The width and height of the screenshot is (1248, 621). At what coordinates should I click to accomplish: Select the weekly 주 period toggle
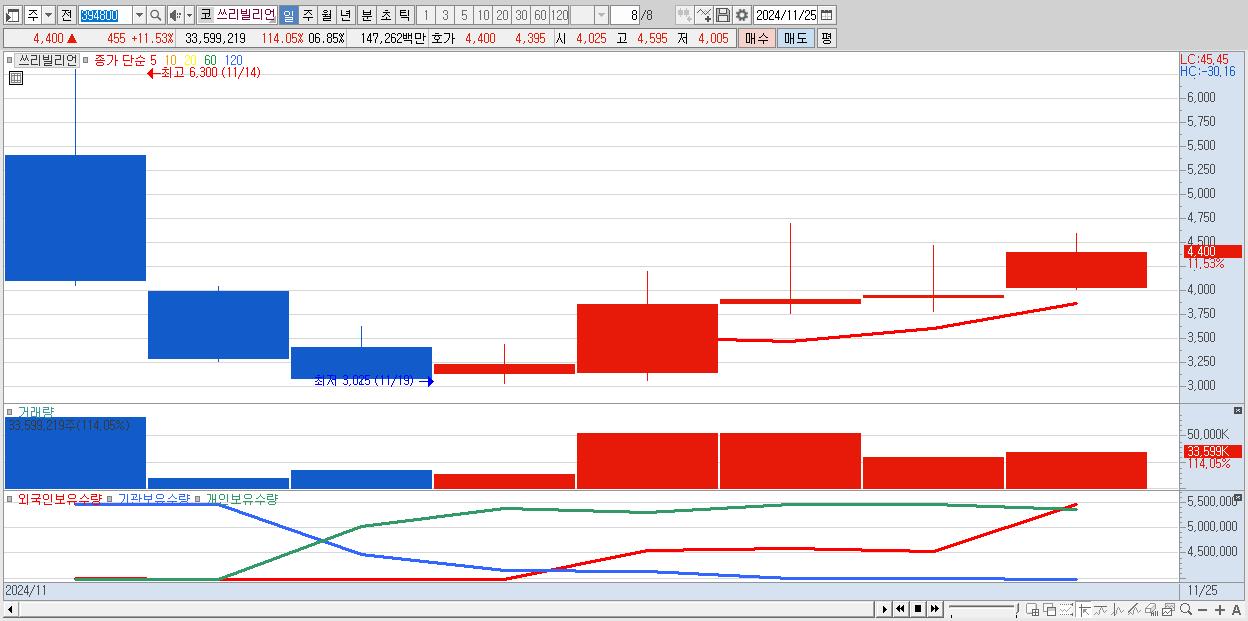[x=307, y=15]
